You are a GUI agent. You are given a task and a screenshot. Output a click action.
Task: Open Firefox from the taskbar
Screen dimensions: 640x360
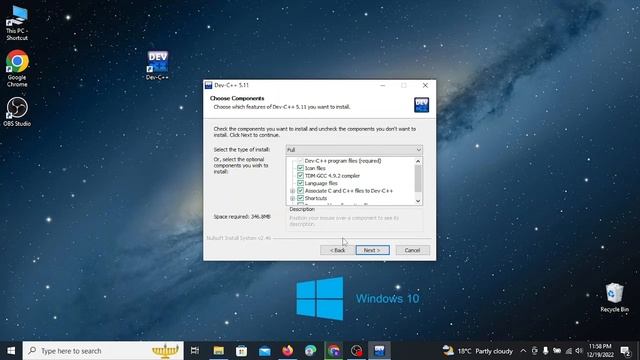288,351
